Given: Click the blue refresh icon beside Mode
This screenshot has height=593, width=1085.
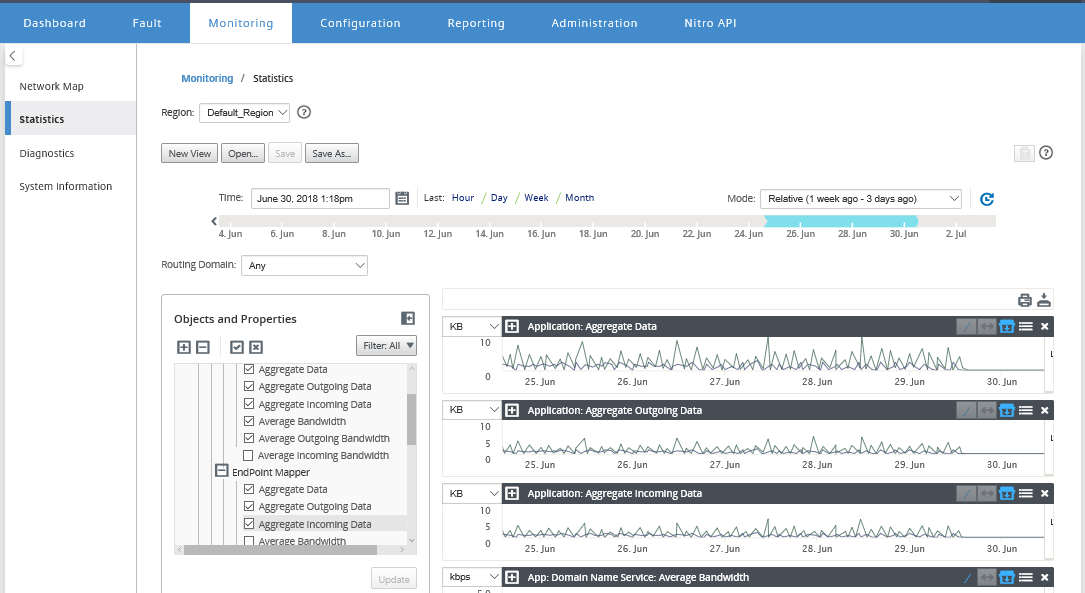Looking at the screenshot, I should [987, 199].
